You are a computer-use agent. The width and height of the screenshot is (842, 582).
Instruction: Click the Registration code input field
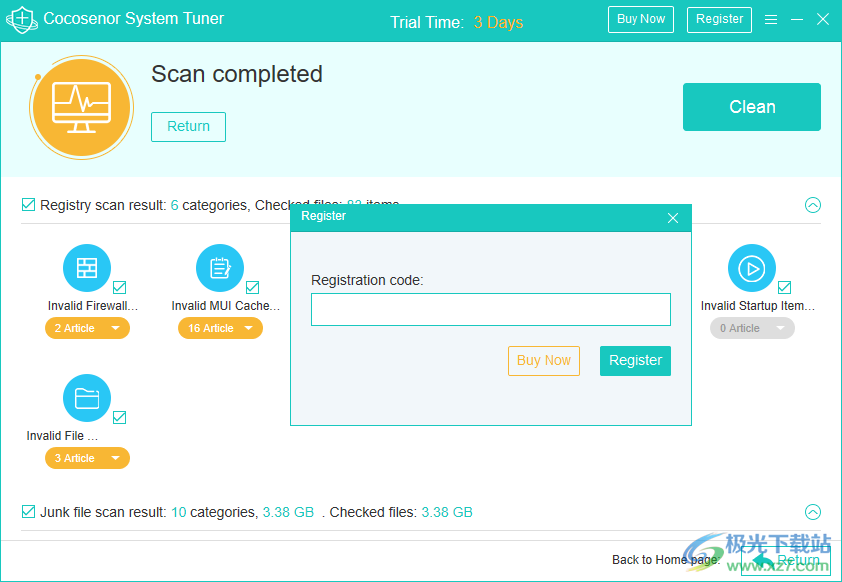click(x=490, y=309)
